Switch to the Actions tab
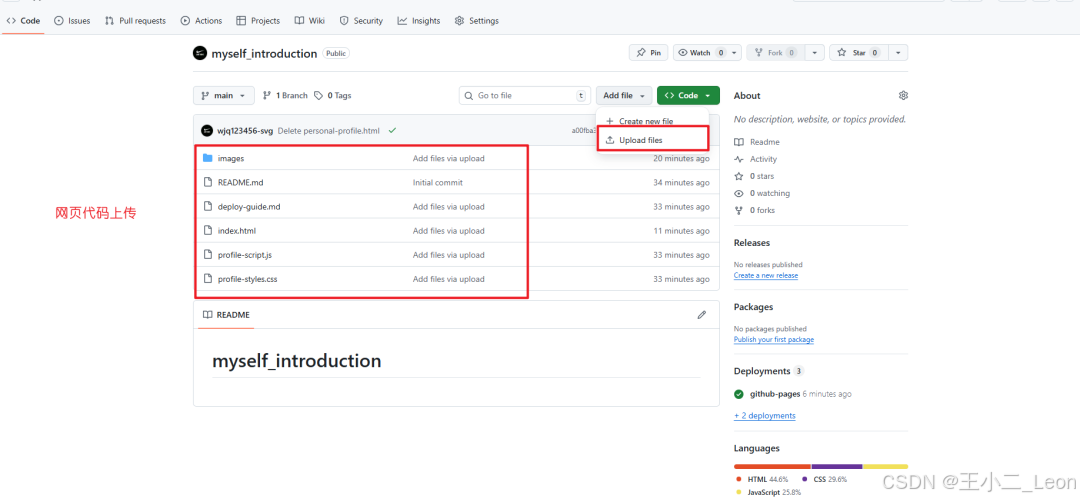Image resolution: width=1080 pixels, height=499 pixels. (x=202, y=21)
